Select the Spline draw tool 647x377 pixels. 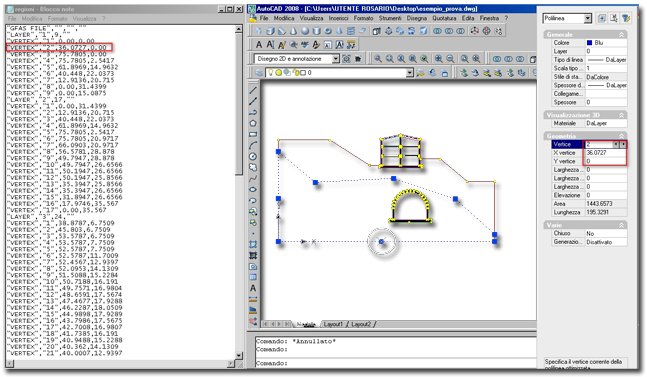(253, 179)
